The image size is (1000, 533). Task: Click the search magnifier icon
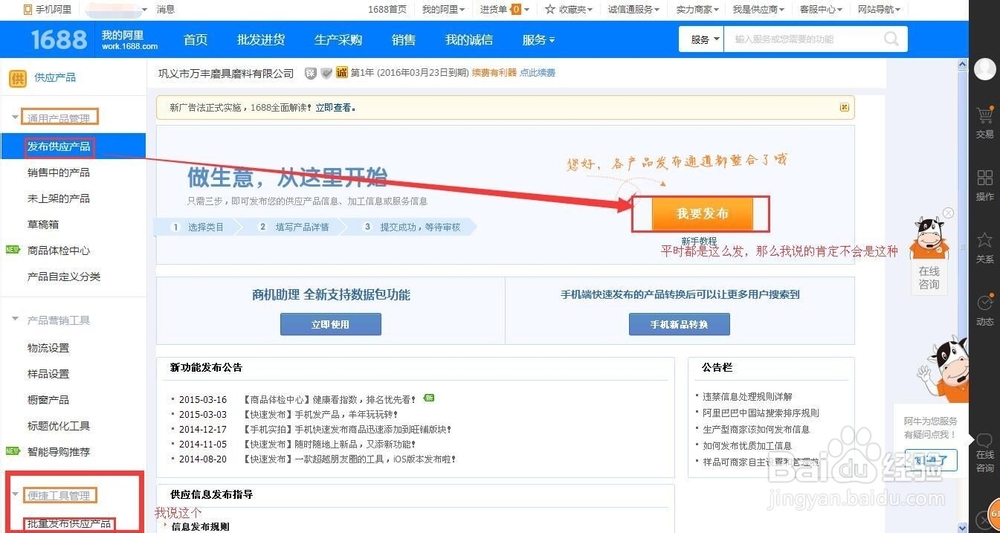(x=891, y=39)
